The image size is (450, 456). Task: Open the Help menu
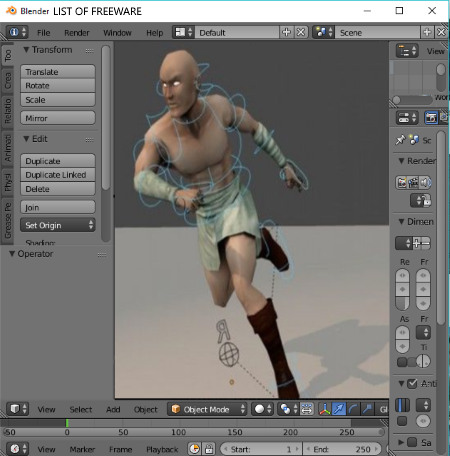[155, 33]
